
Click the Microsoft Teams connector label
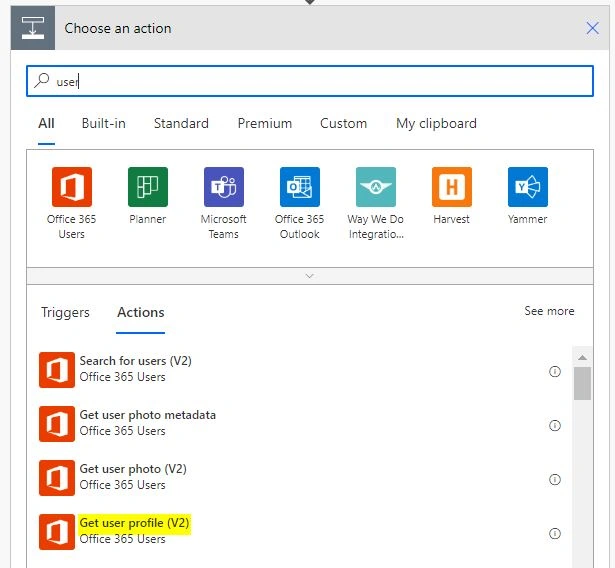pyautogui.click(x=224, y=226)
